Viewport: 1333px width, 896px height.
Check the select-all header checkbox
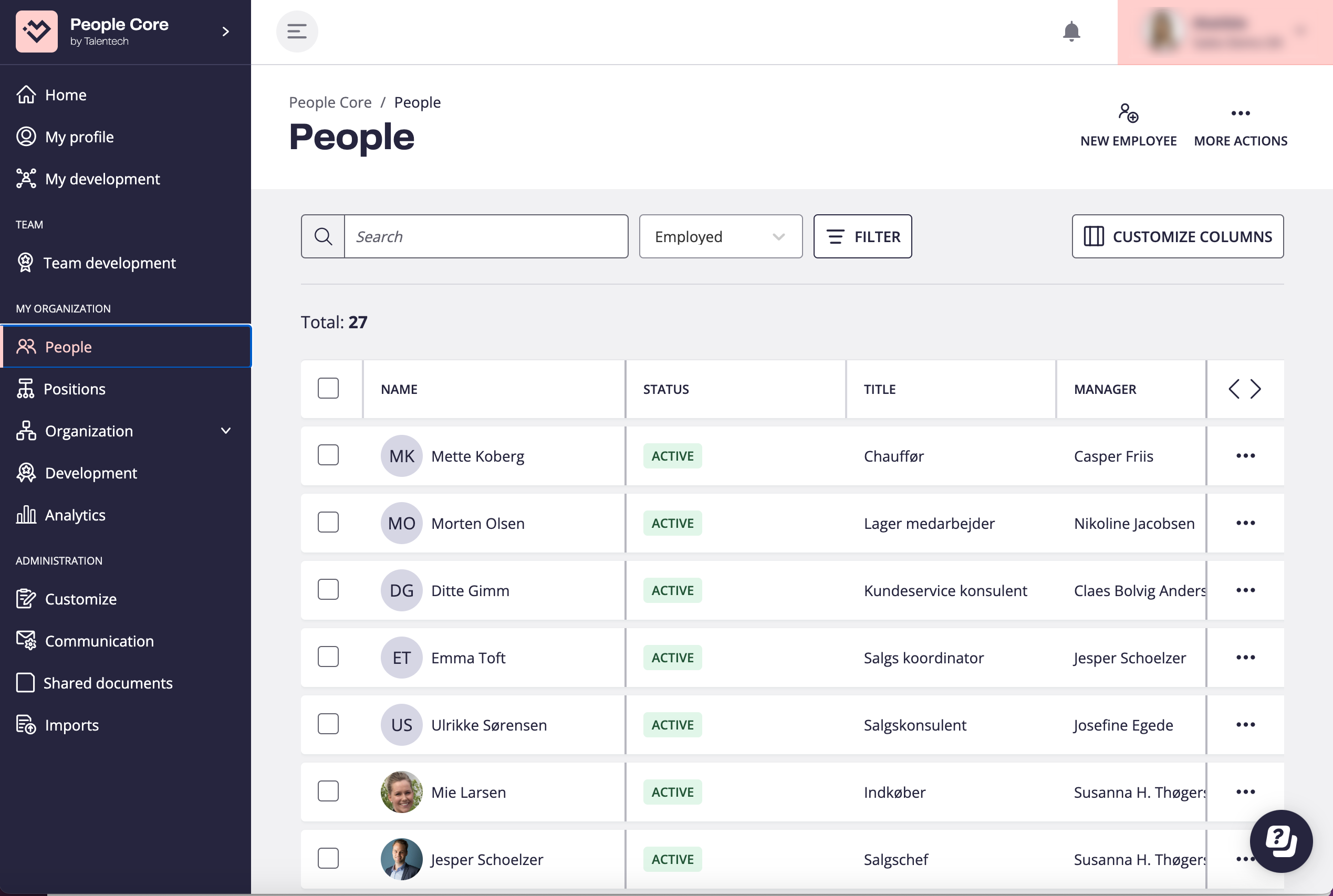(x=328, y=389)
